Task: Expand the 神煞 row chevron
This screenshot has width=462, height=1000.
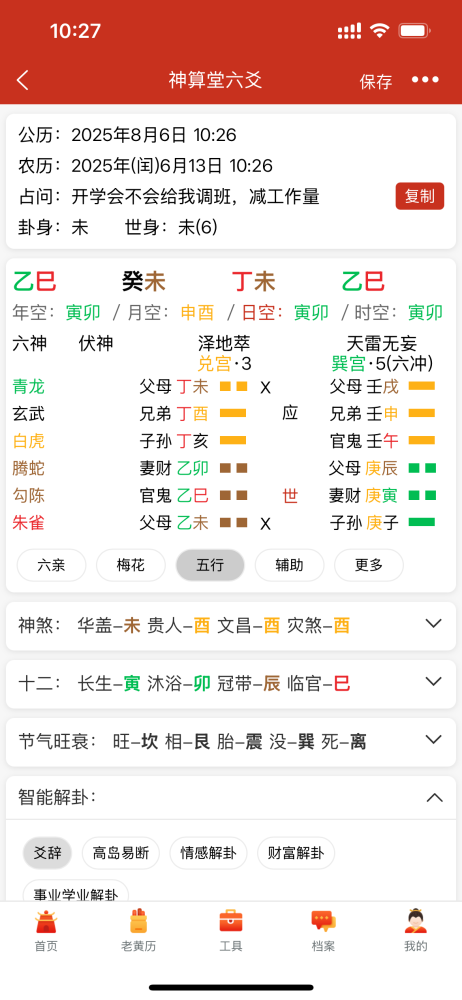Action: 433,624
